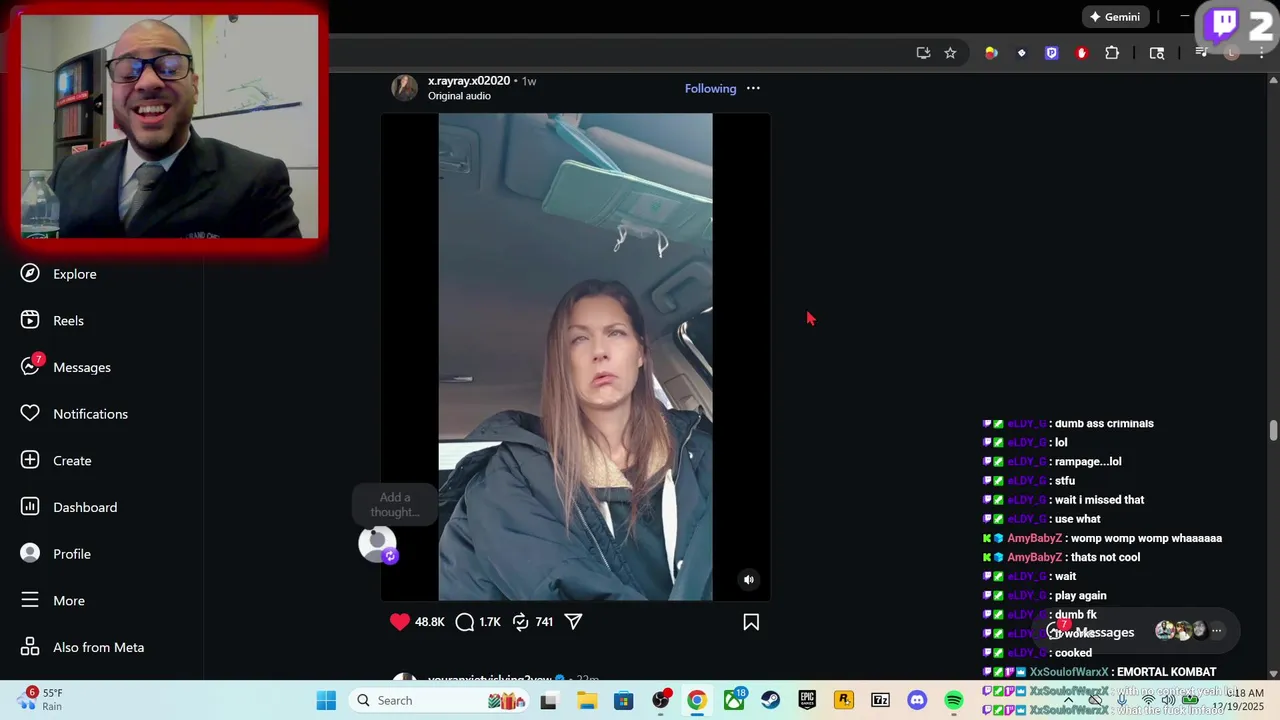The height and width of the screenshot is (720, 1280).
Task: Open File Explorer from the taskbar
Action: (587, 701)
